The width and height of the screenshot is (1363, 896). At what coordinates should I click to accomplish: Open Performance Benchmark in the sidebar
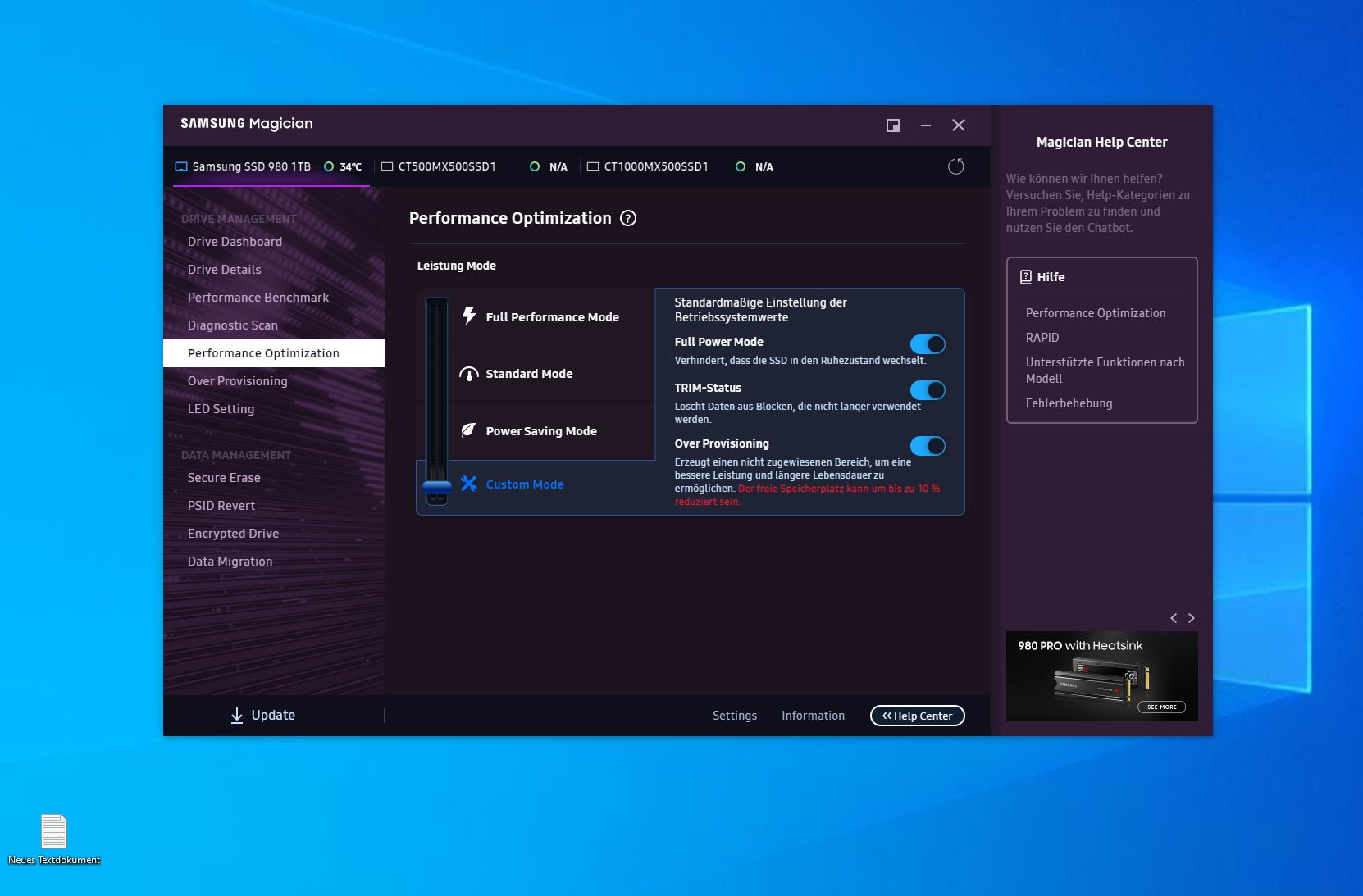(x=258, y=298)
